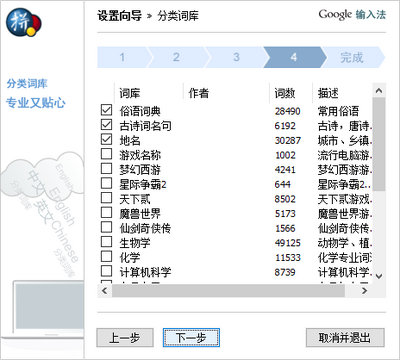Click the word count 5173
This screenshot has height=360, width=400.
click(285, 214)
